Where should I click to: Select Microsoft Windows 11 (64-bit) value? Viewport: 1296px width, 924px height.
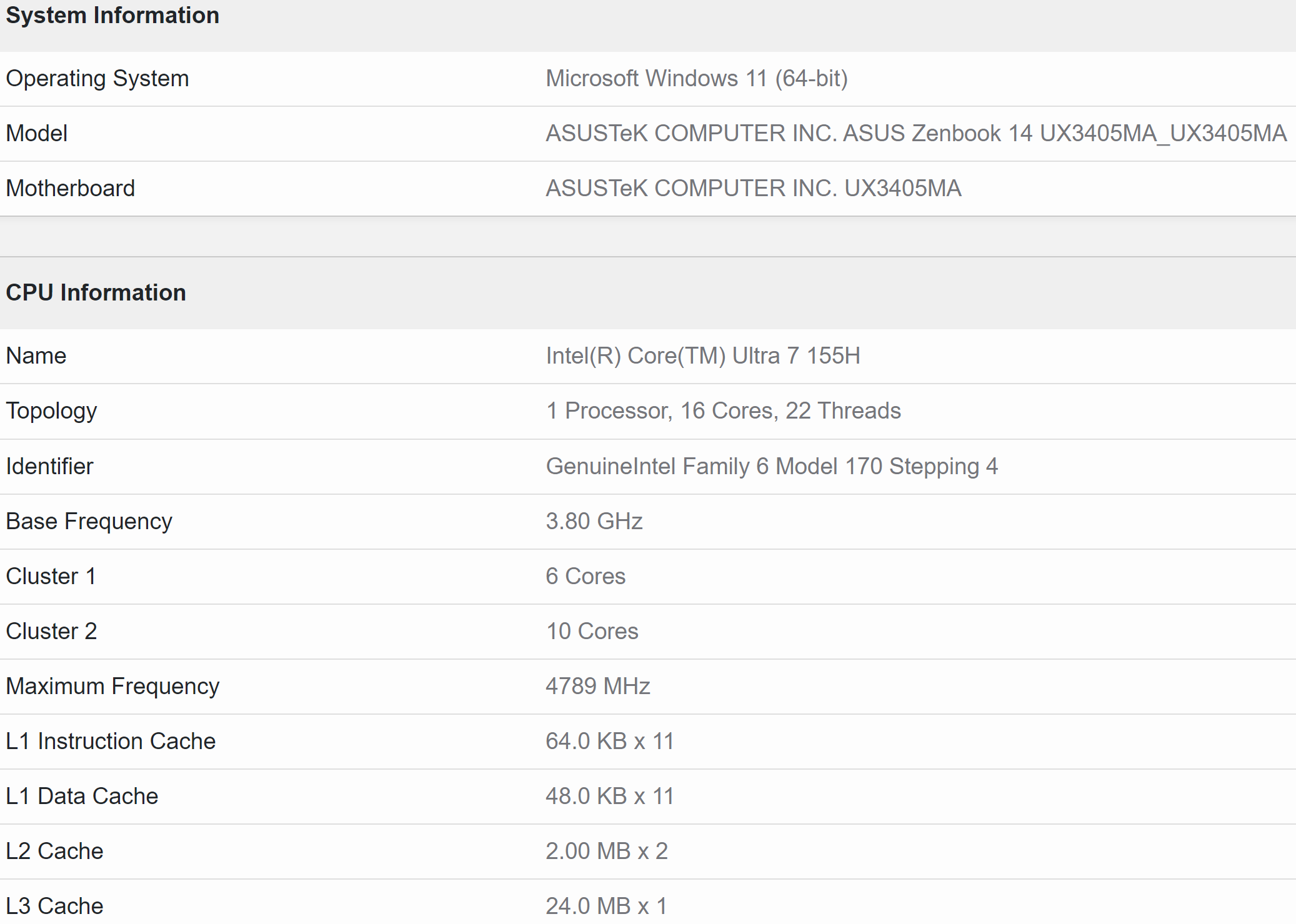696,79
